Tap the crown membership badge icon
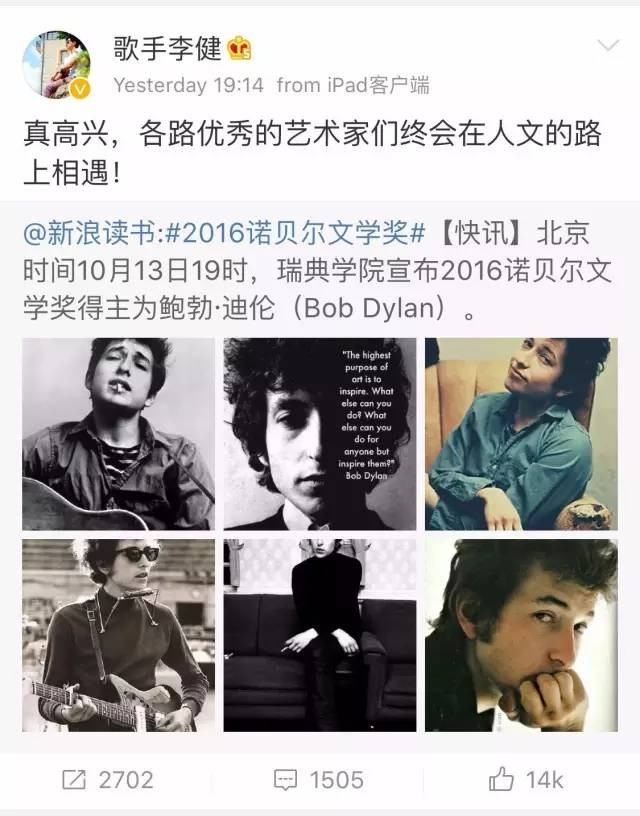This screenshot has height=816, width=640. click(239, 48)
